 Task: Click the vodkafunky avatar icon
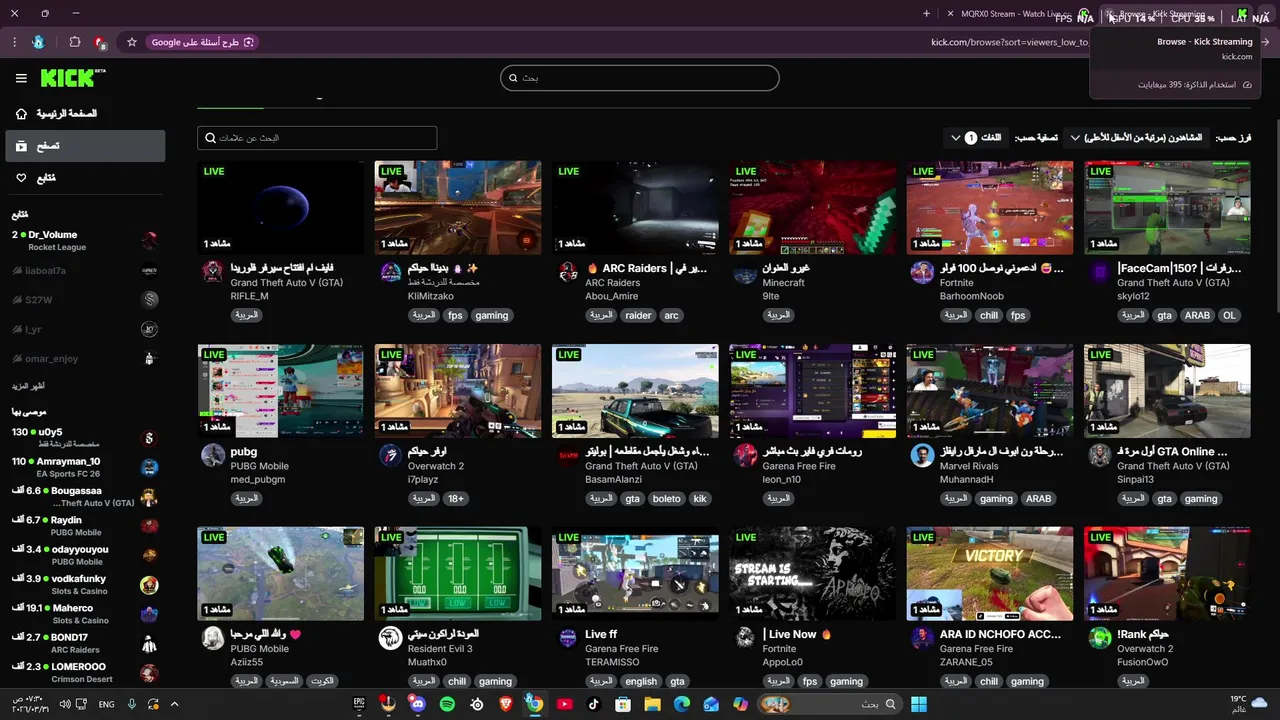coord(149,585)
